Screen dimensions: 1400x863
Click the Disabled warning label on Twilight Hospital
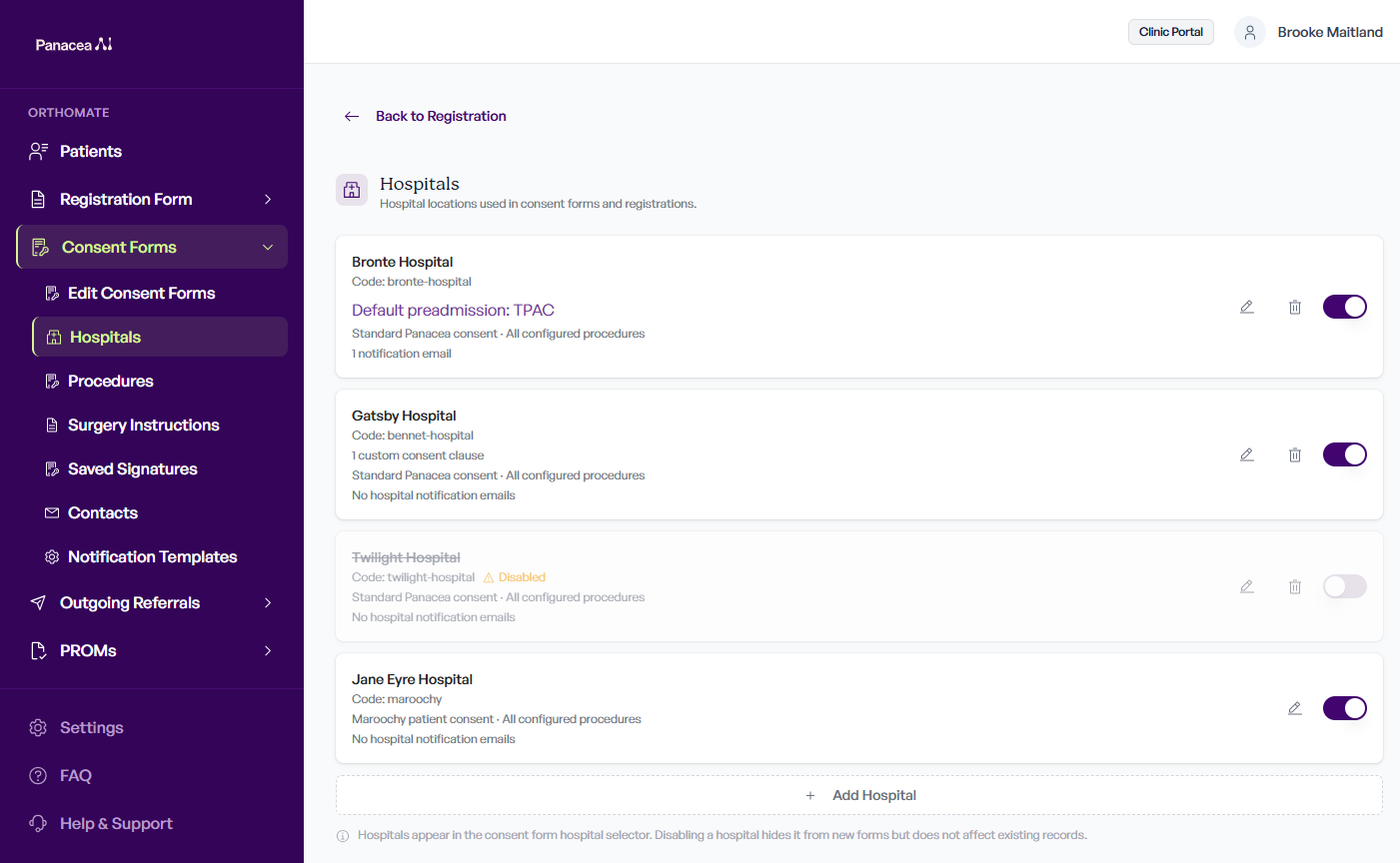pos(515,577)
